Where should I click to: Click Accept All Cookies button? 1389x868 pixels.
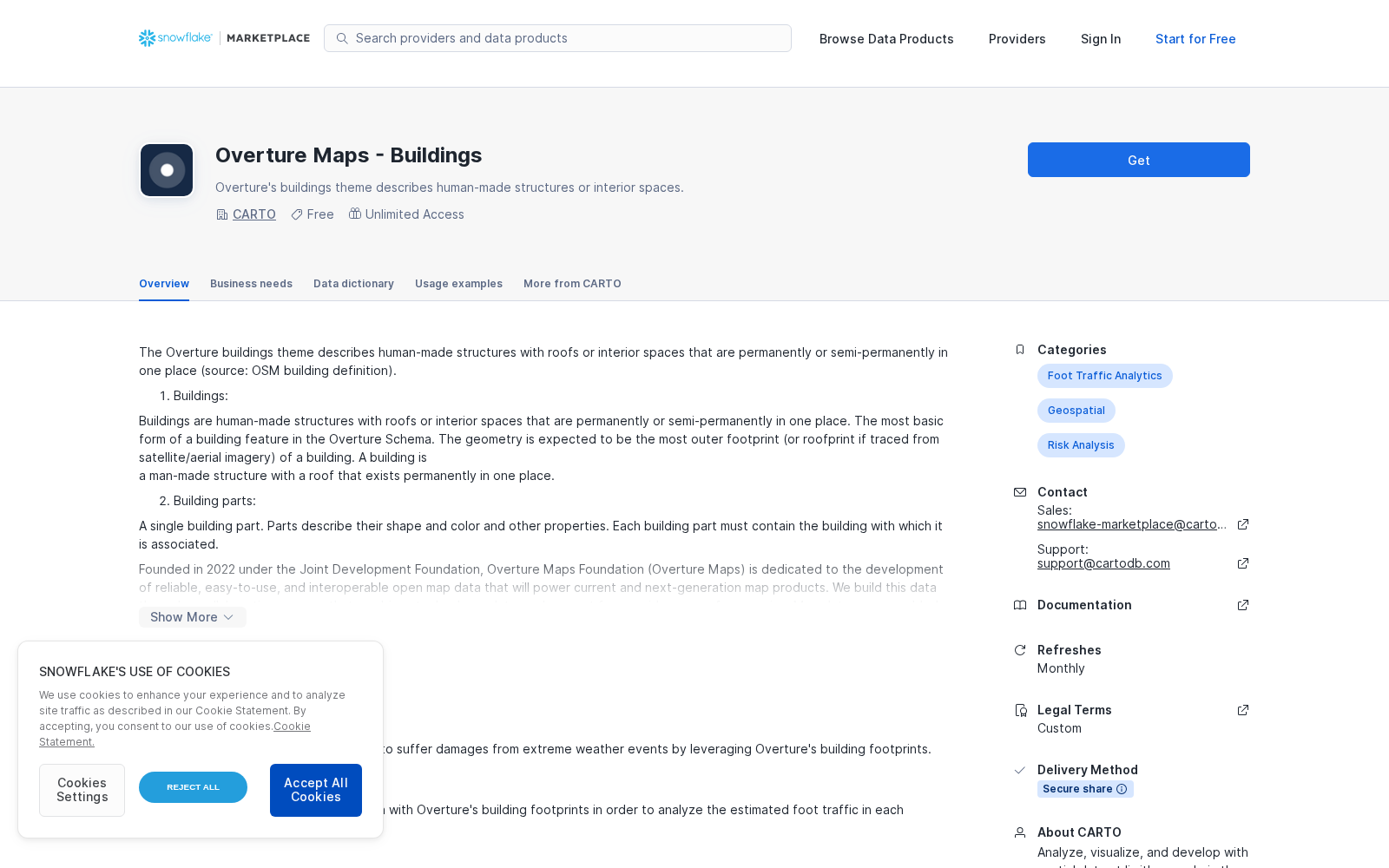pos(316,790)
